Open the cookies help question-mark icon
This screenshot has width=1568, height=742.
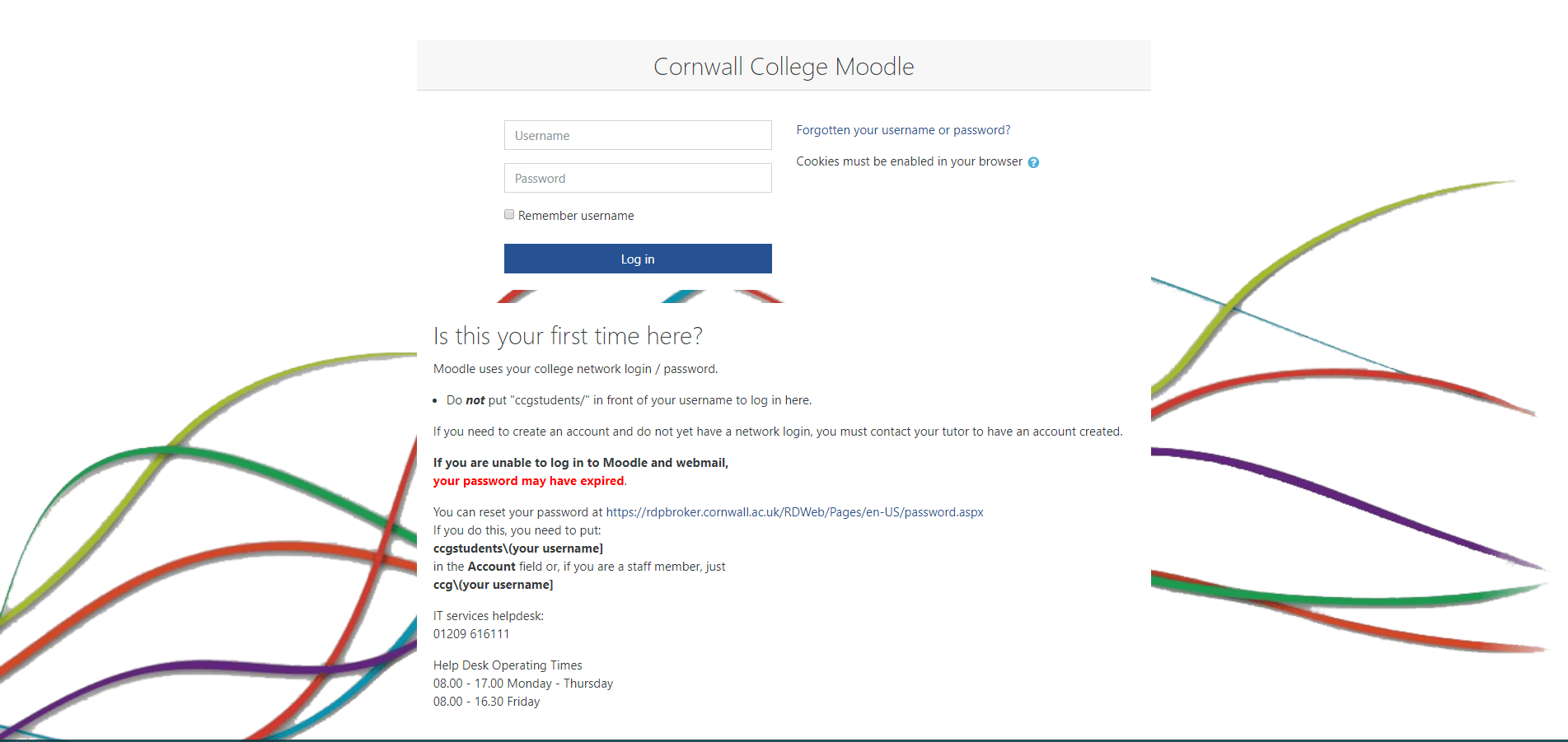1033,162
